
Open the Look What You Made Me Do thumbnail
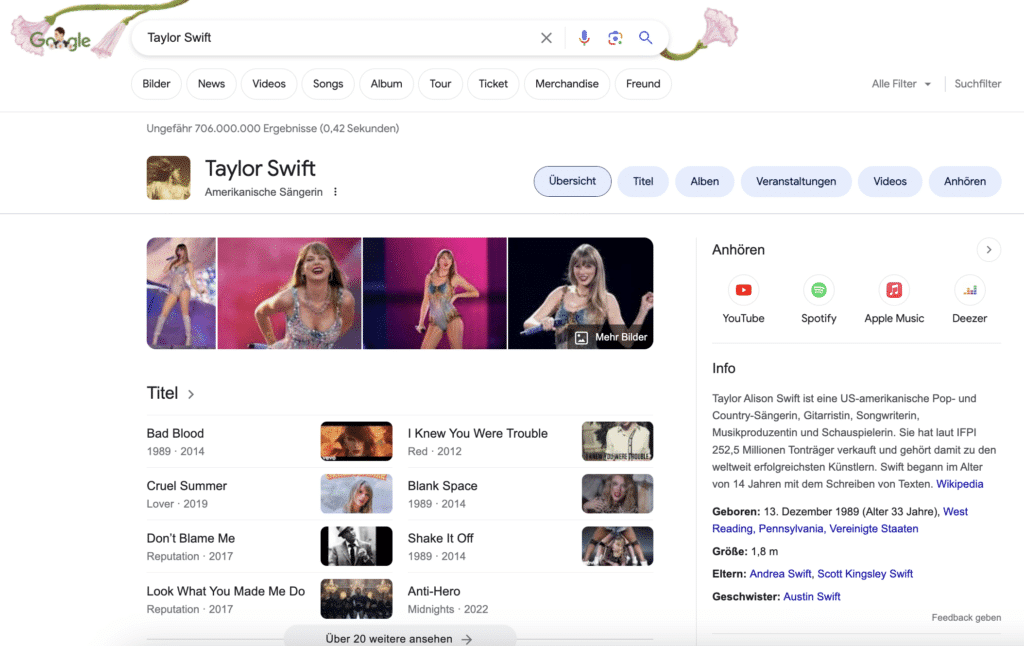pos(357,599)
